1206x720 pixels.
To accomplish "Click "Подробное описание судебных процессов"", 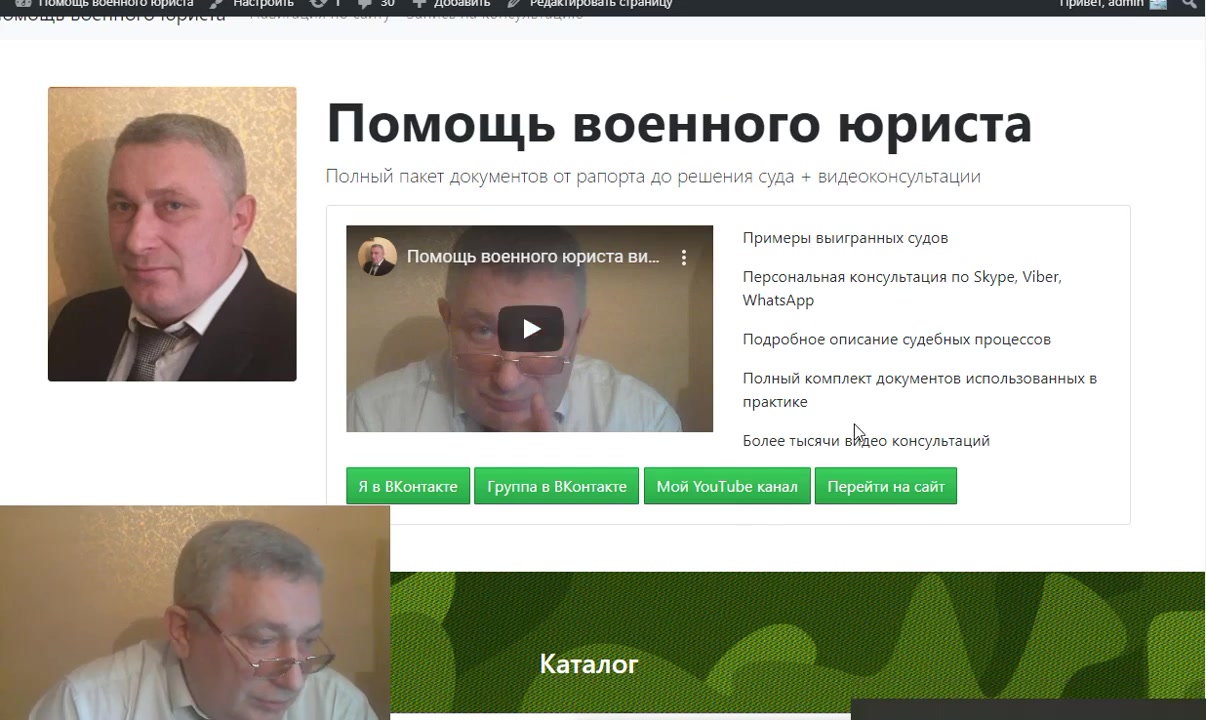I will [896, 339].
